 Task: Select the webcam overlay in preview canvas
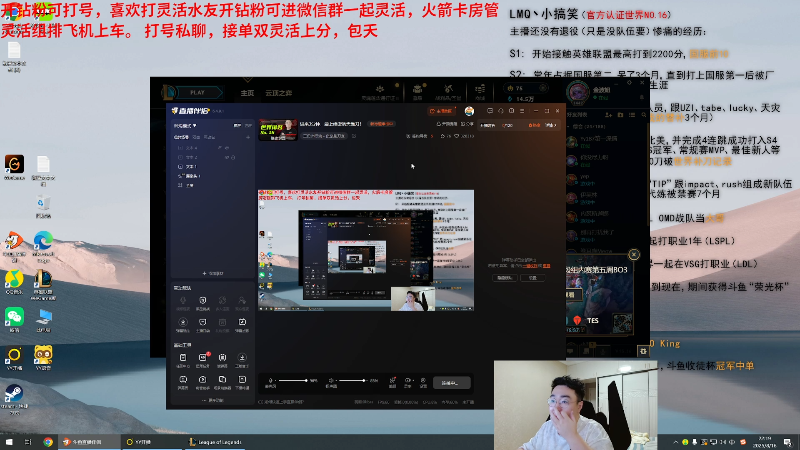coord(413,299)
